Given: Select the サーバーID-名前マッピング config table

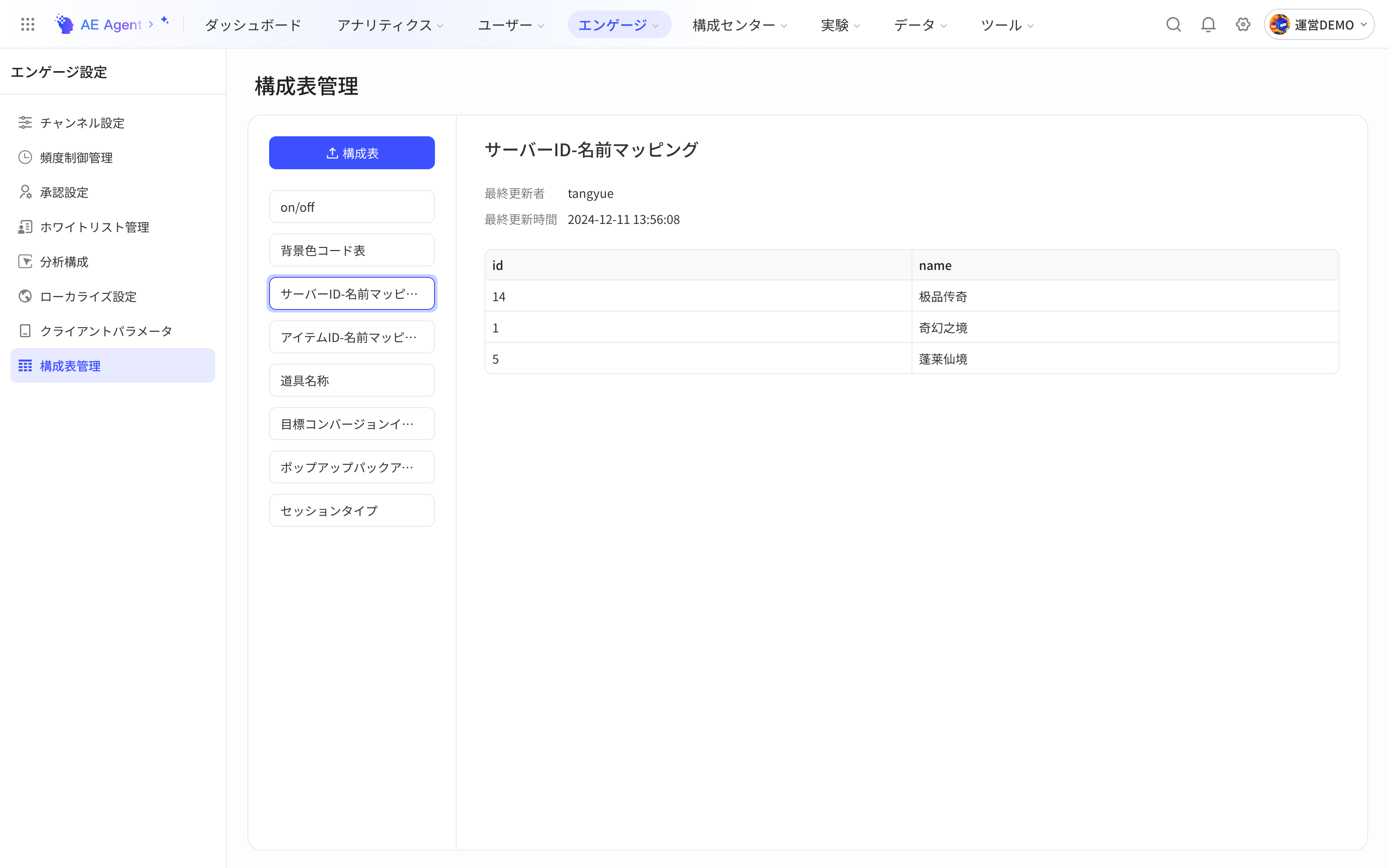Looking at the screenshot, I should 352,293.
